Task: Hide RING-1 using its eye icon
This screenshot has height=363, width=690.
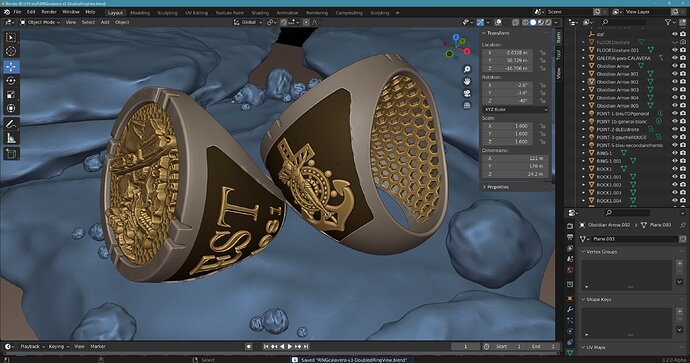Action: point(675,153)
